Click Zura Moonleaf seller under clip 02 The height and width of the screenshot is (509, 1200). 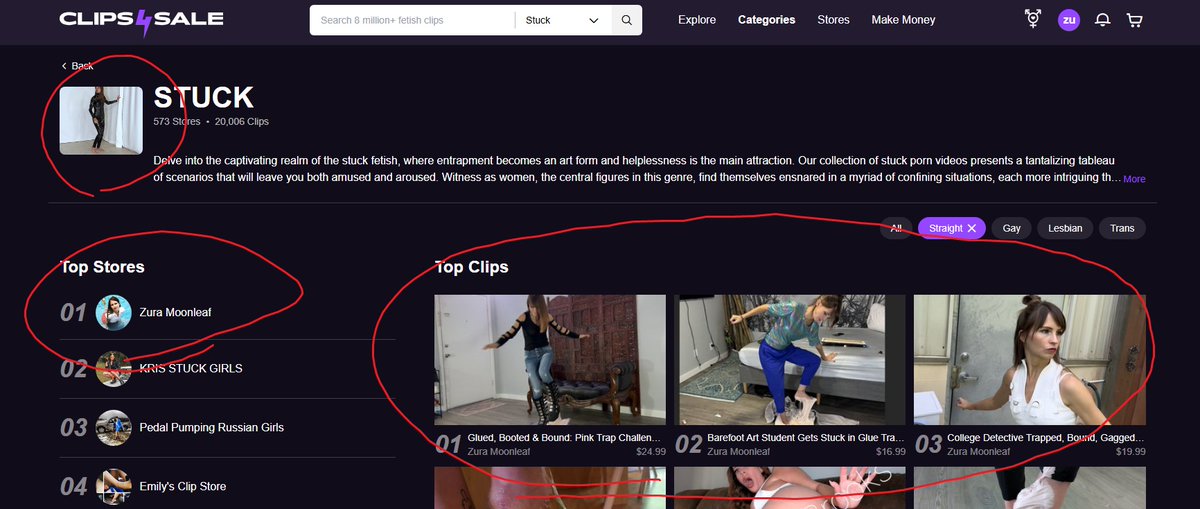pyautogui.click(x=739, y=452)
